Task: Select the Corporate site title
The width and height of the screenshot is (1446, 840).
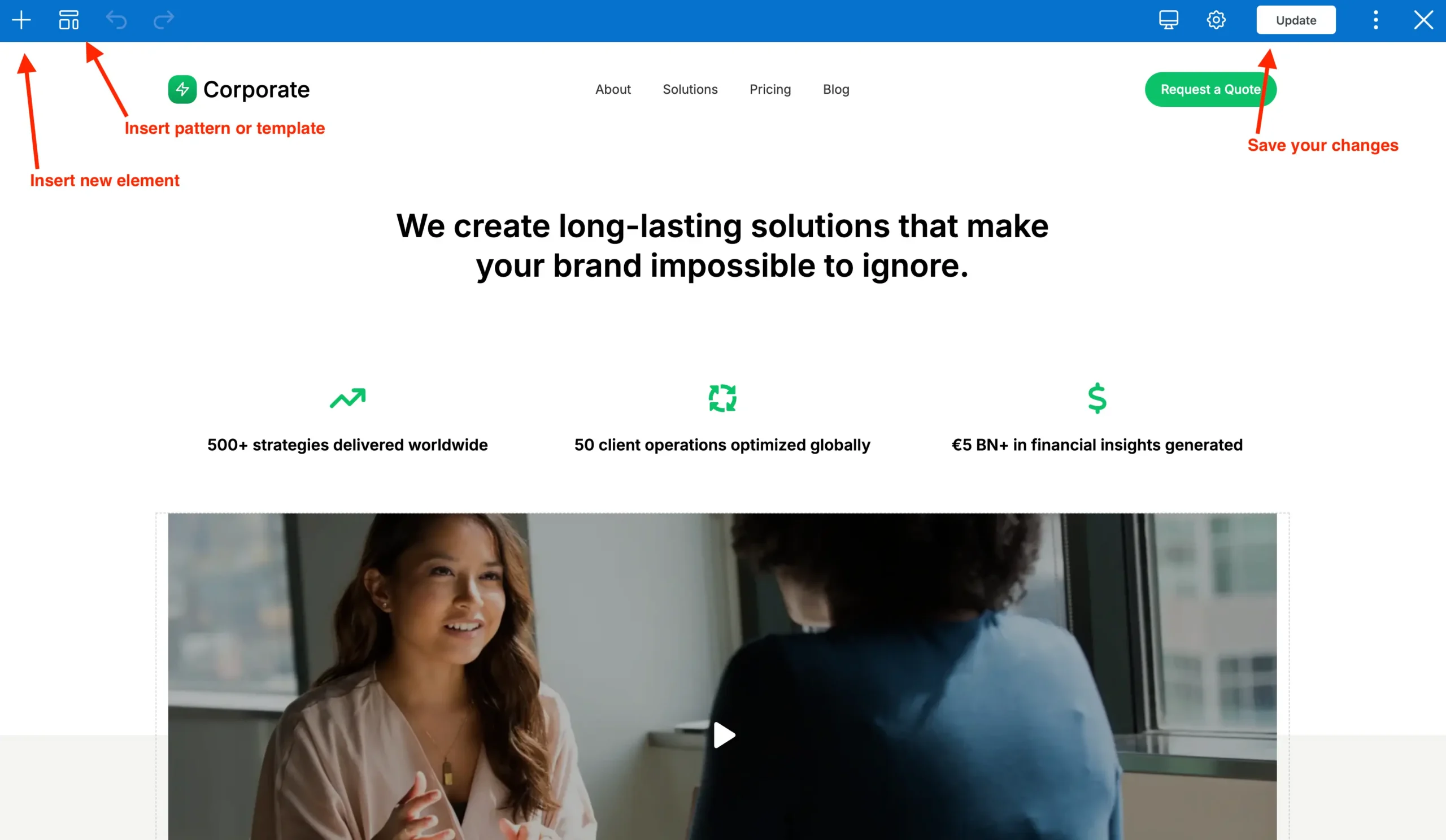Action: [256, 89]
